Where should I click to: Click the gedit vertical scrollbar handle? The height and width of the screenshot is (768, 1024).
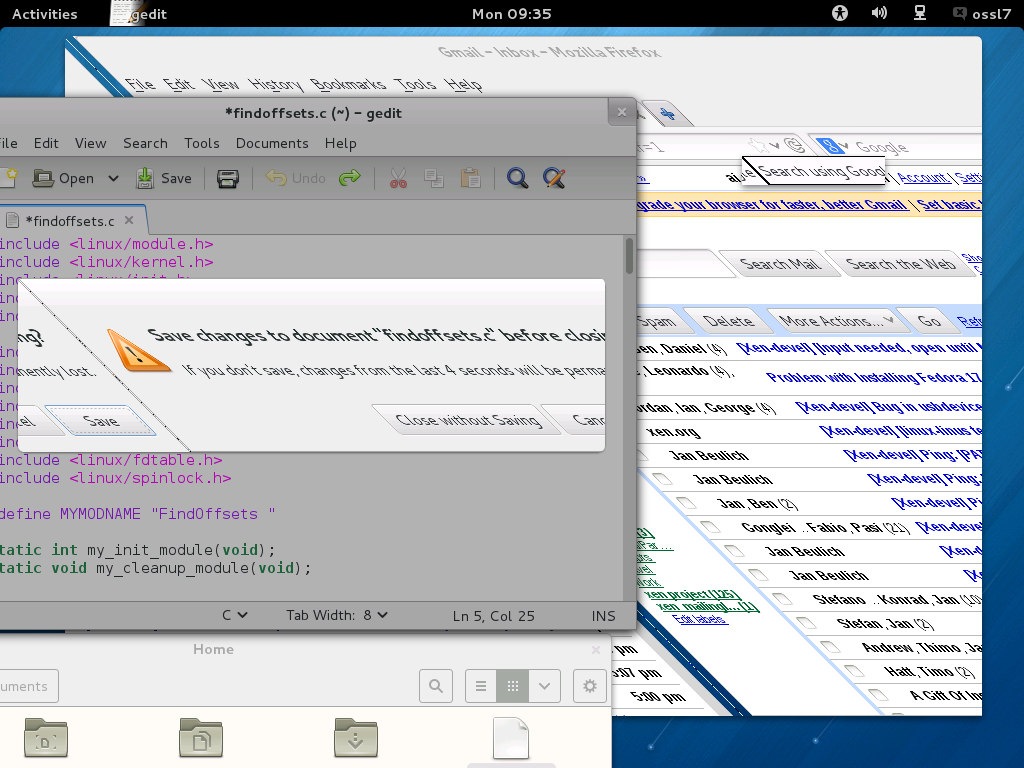tap(629, 256)
